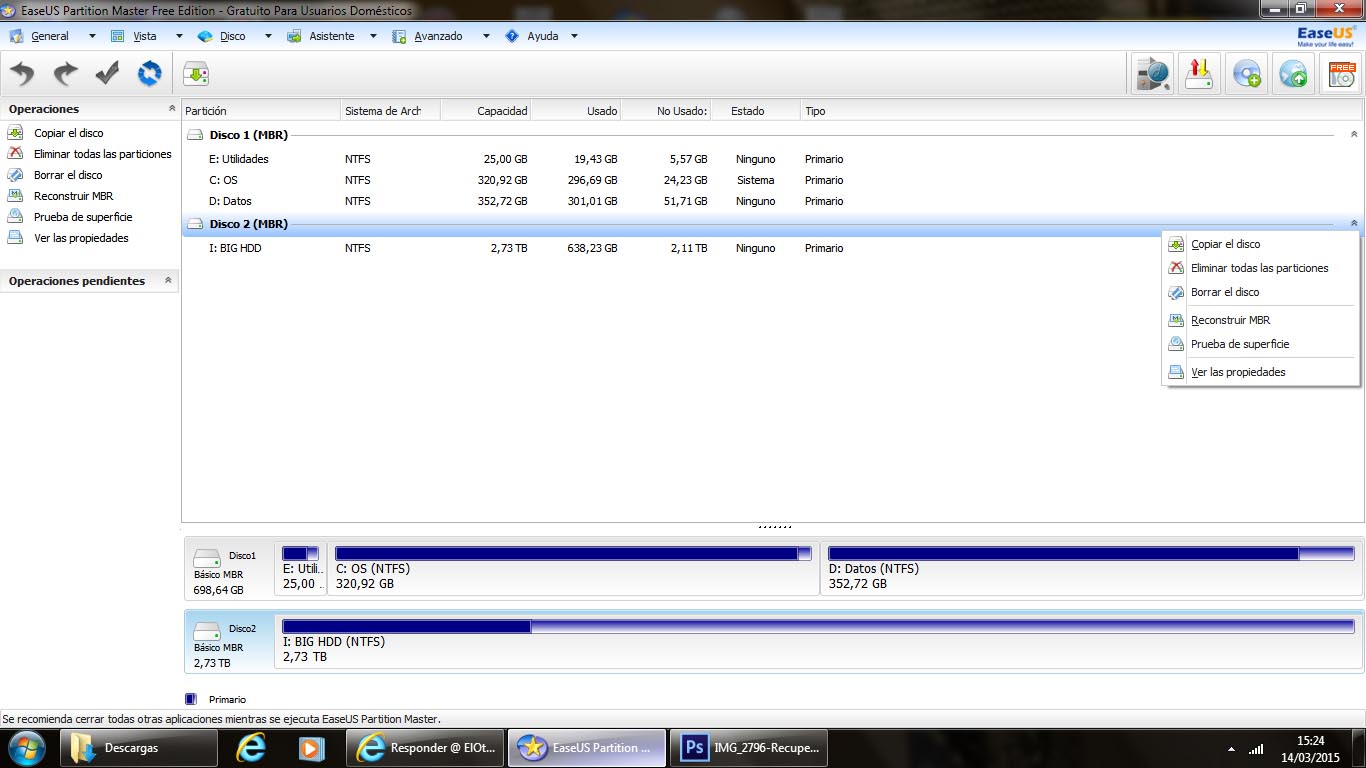Choose Borrar el disco in the context menu
The image size is (1366, 768).
coord(1261,292)
